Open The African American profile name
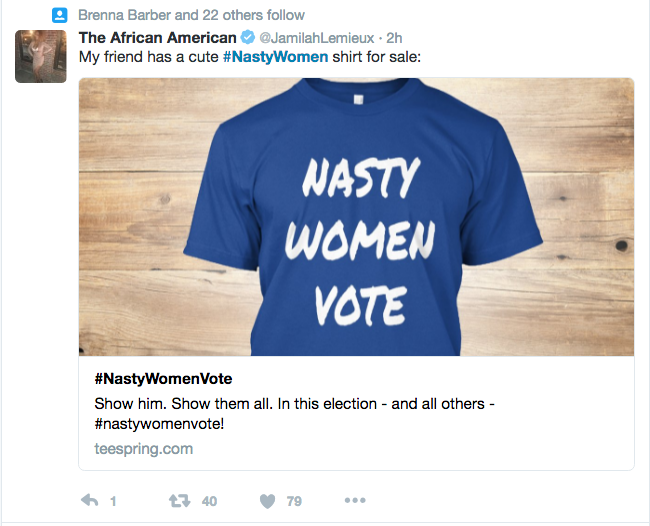This screenshot has width=650, height=526. pyautogui.click(x=157, y=38)
